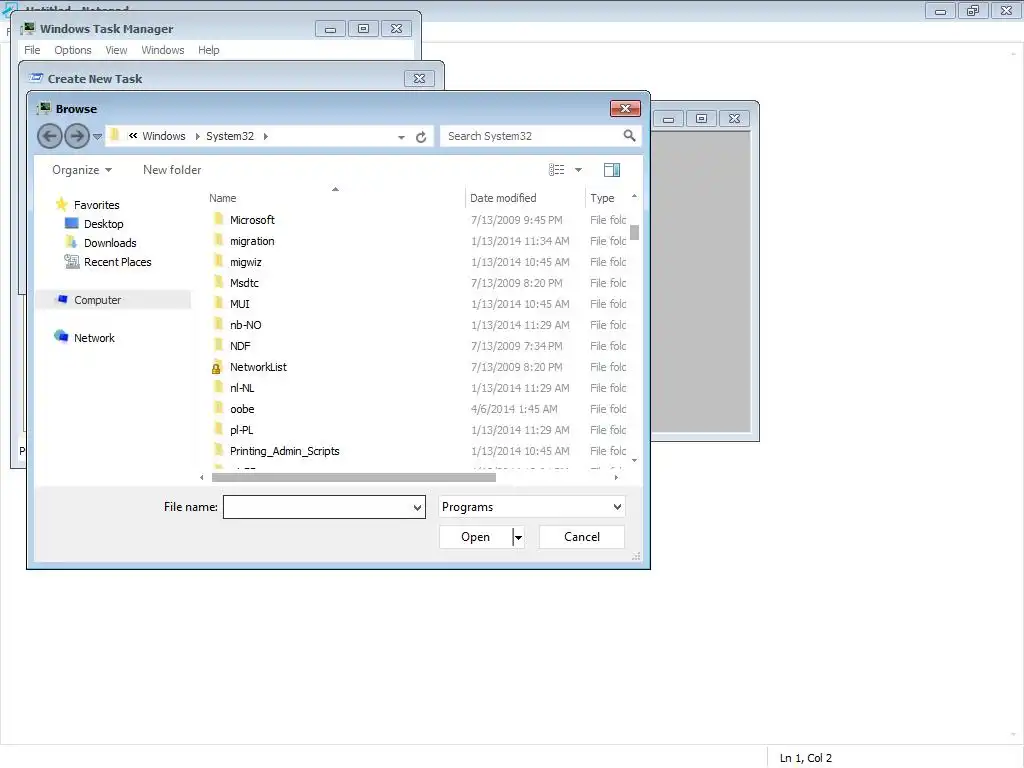The width and height of the screenshot is (1024, 768).
Task: Expand the arrow between Windows and System32
Action: (x=197, y=136)
